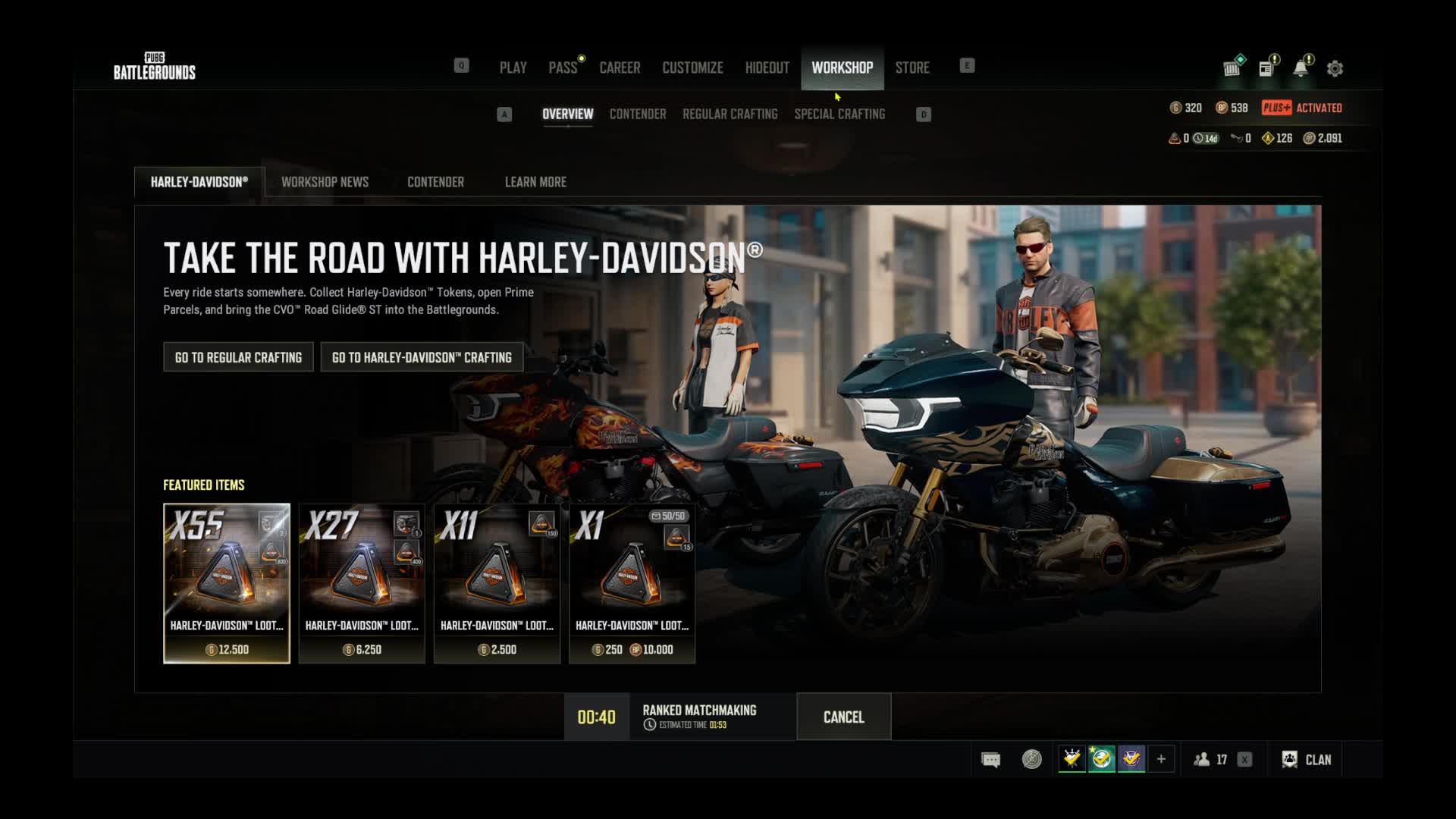Open the friends list showing 17
This screenshot has height=819, width=1456.
pos(1210,760)
